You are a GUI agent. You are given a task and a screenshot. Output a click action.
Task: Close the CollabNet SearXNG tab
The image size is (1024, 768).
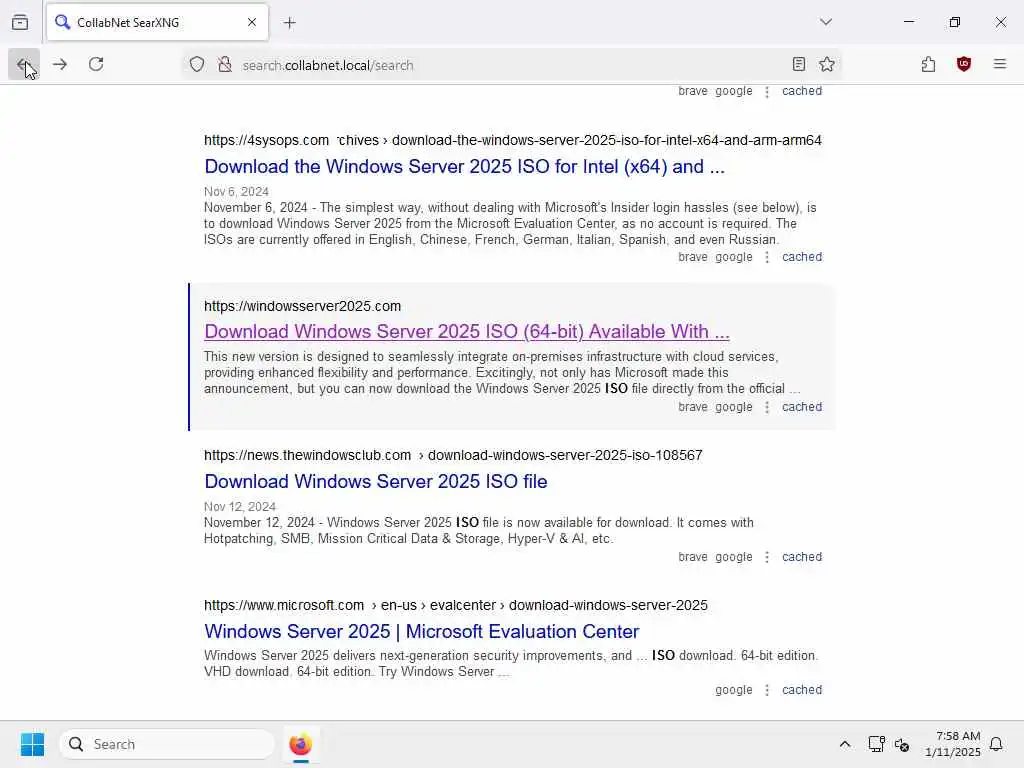(x=252, y=22)
